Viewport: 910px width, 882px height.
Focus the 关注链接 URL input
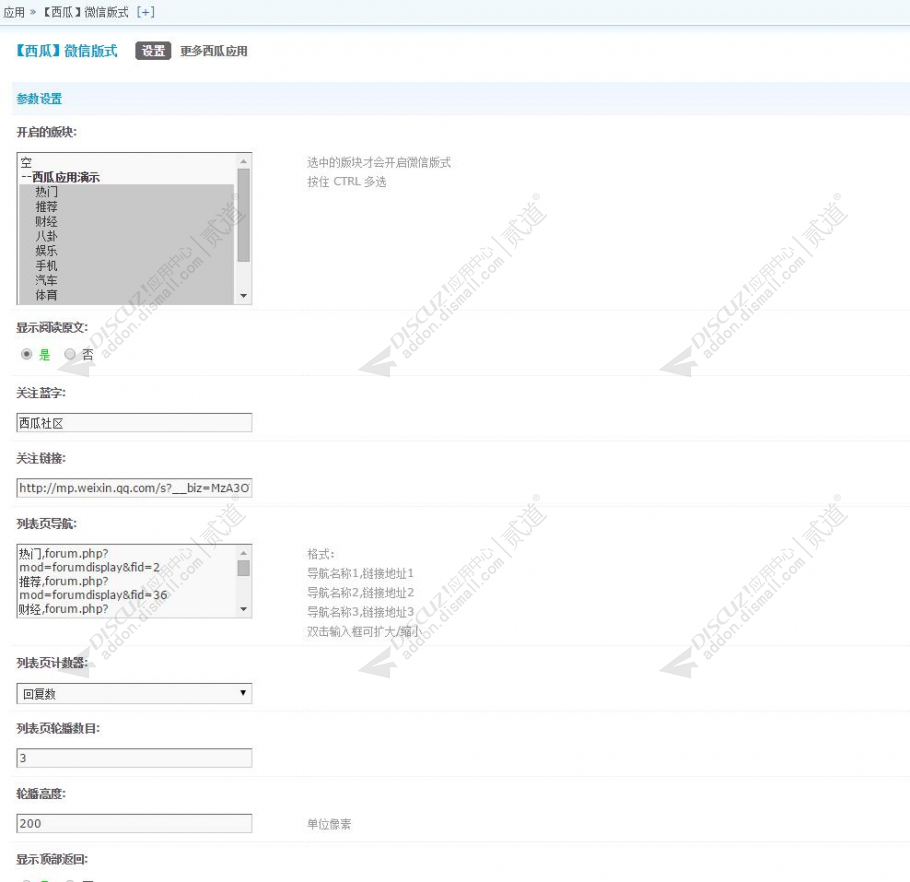pos(134,488)
